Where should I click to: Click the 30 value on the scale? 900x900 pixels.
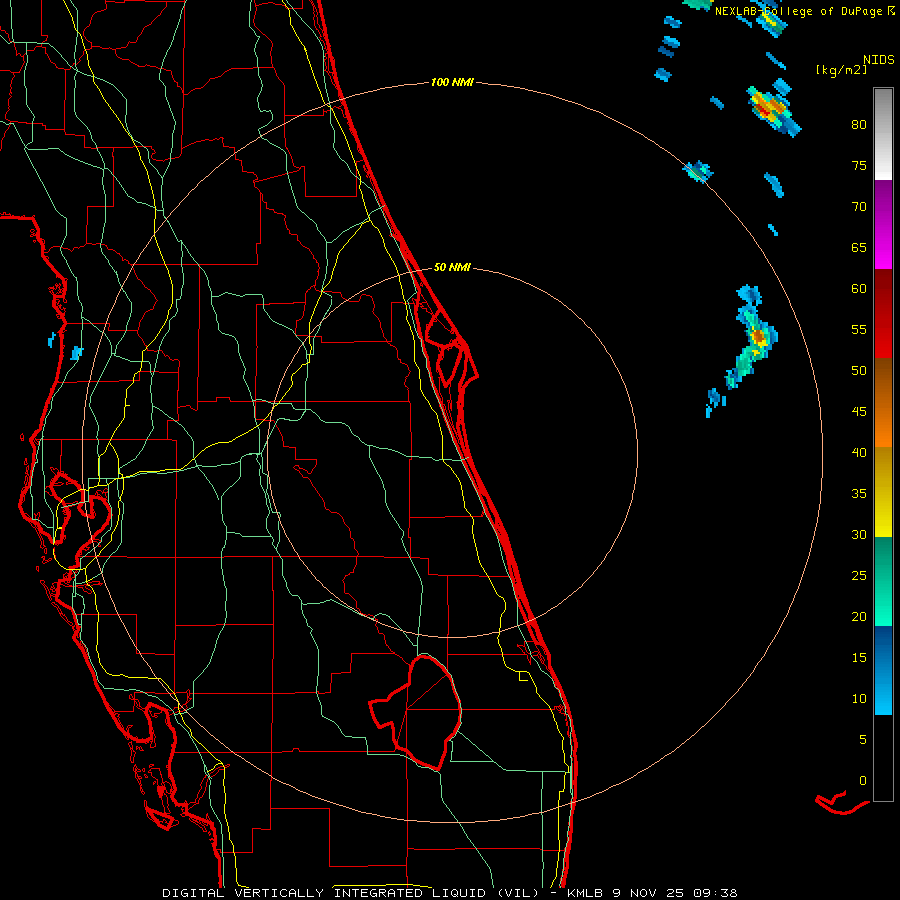[859, 534]
